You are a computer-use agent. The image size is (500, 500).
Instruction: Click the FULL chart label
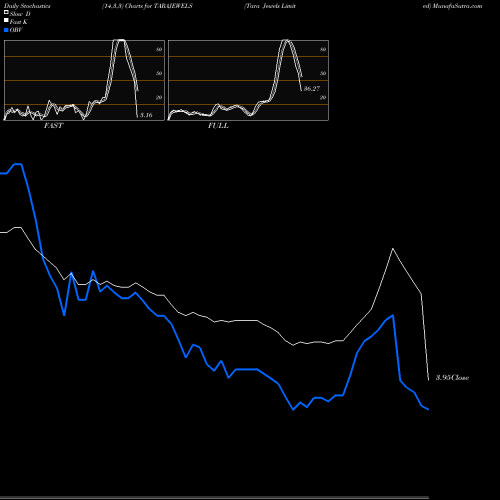[x=218, y=126]
